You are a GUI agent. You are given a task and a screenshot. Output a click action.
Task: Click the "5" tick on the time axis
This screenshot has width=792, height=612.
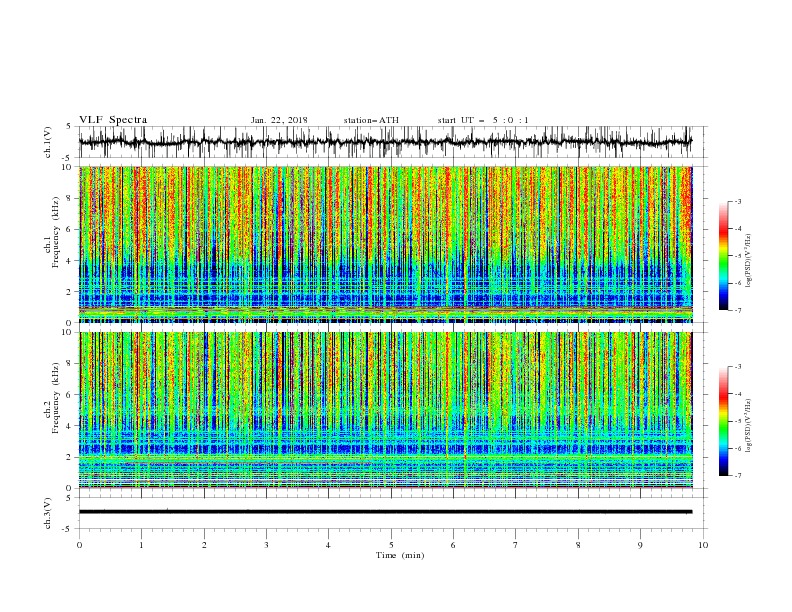tap(391, 545)
